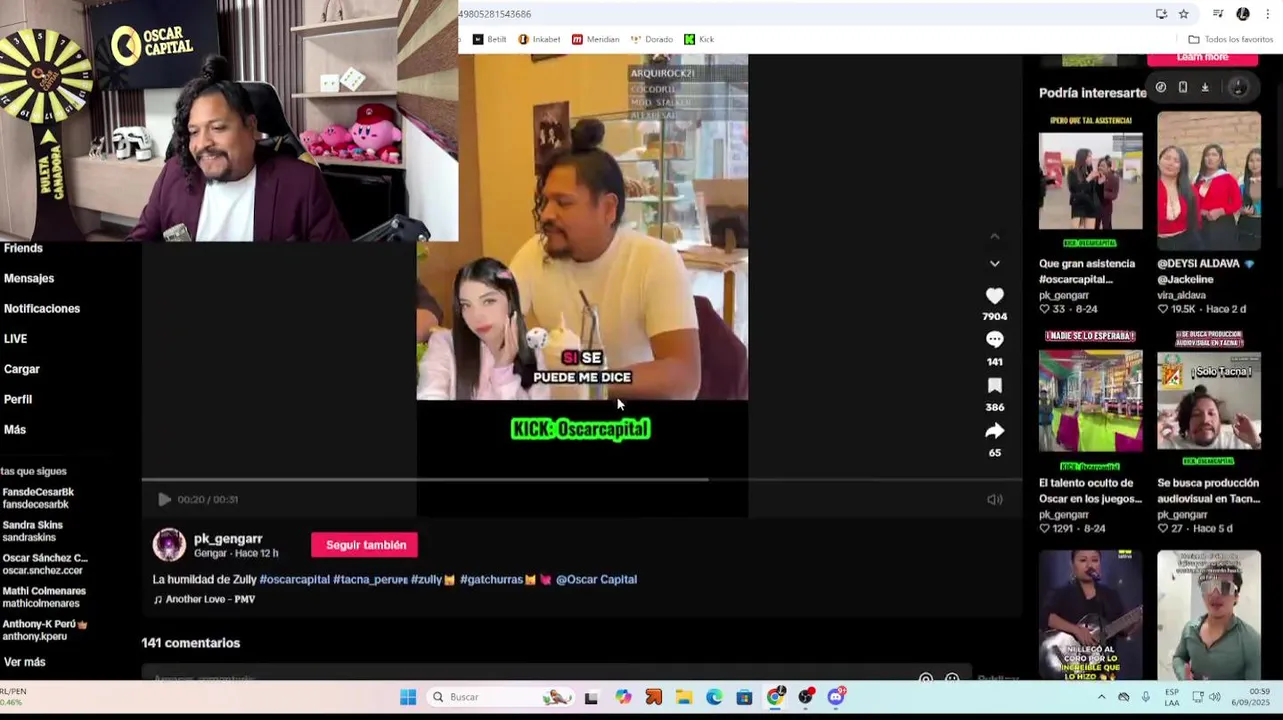The image size is (1283, 720).
Task: Open the vira_aldava author link
Action: pos(1182,295)
